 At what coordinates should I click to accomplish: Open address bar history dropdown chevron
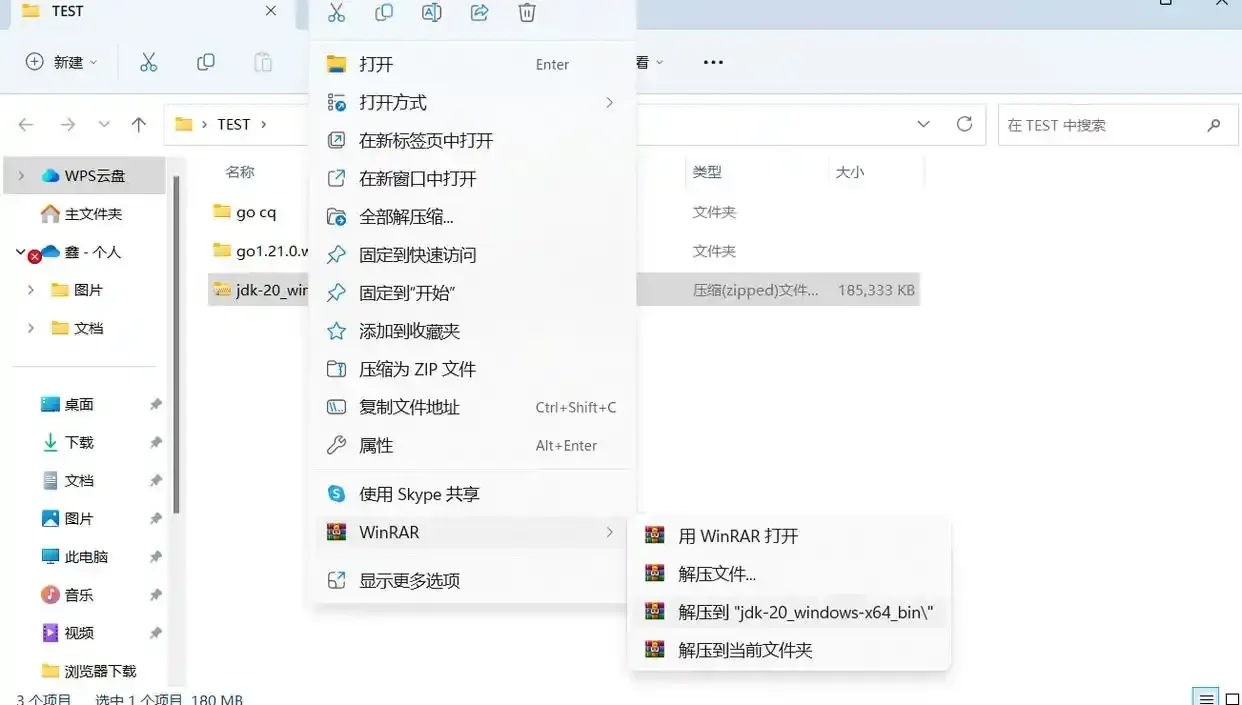tap(923, 124)
